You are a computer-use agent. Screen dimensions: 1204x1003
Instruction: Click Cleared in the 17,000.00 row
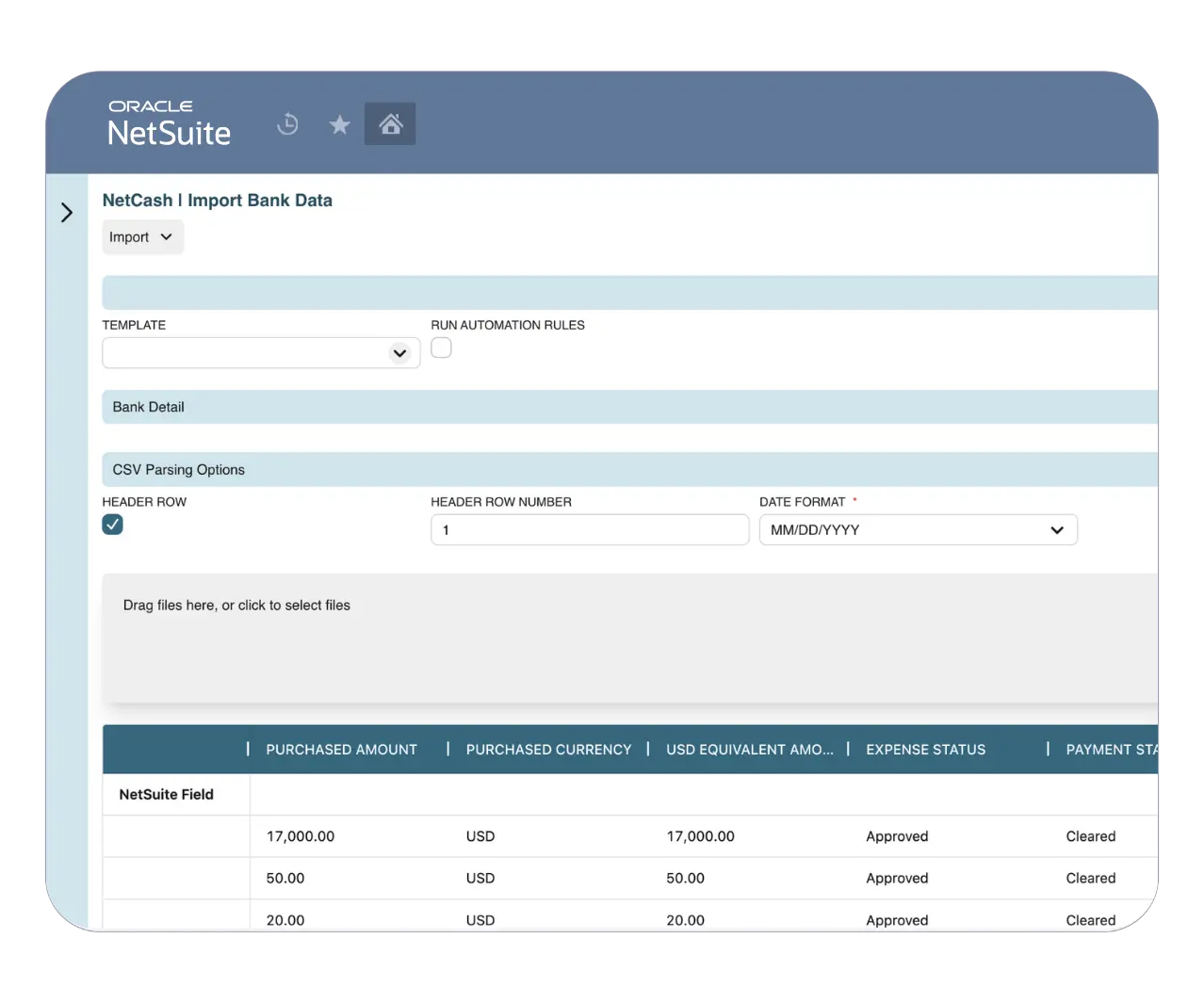[1091, 836]
